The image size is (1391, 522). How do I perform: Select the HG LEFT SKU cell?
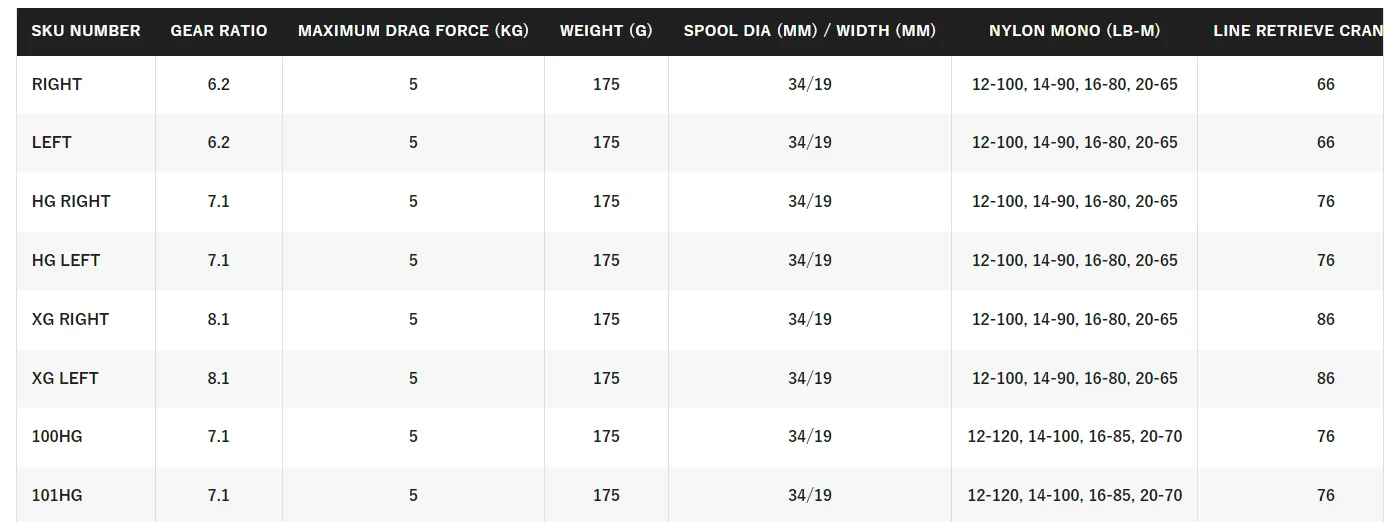66,260
